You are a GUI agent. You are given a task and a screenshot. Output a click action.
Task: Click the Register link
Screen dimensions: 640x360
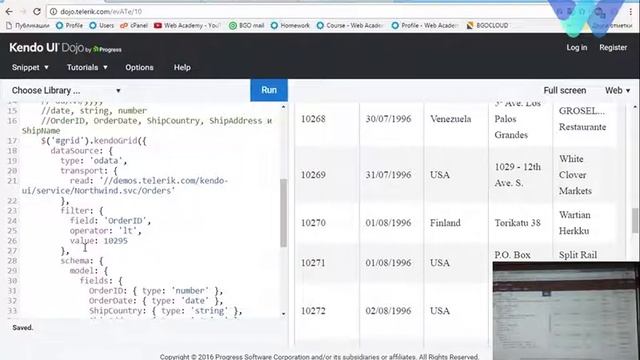point(613,47)
